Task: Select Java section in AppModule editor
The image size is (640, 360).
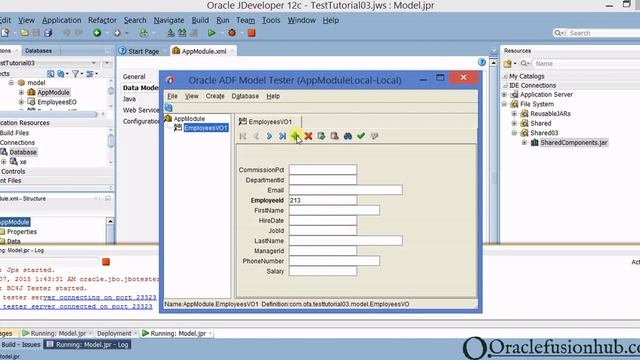Action: (x=129, y=99)
